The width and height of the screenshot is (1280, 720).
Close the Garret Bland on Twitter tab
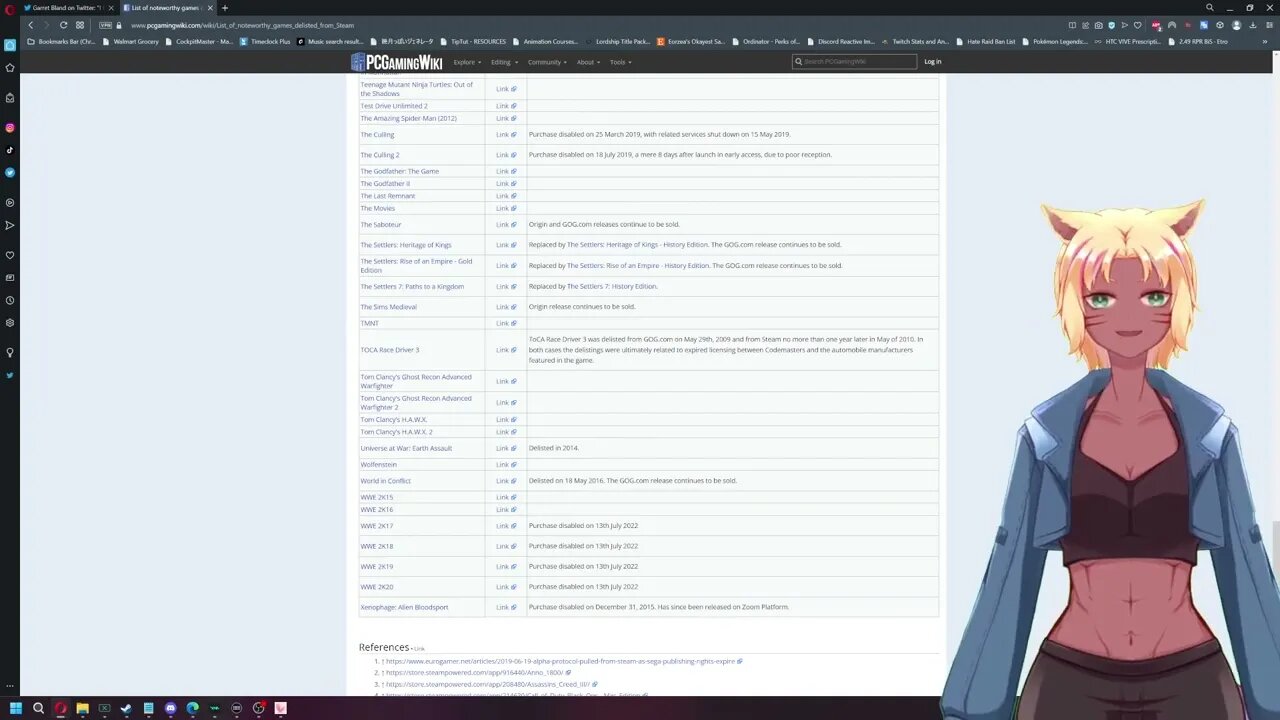pyautogui.click(x=111, y=8)
